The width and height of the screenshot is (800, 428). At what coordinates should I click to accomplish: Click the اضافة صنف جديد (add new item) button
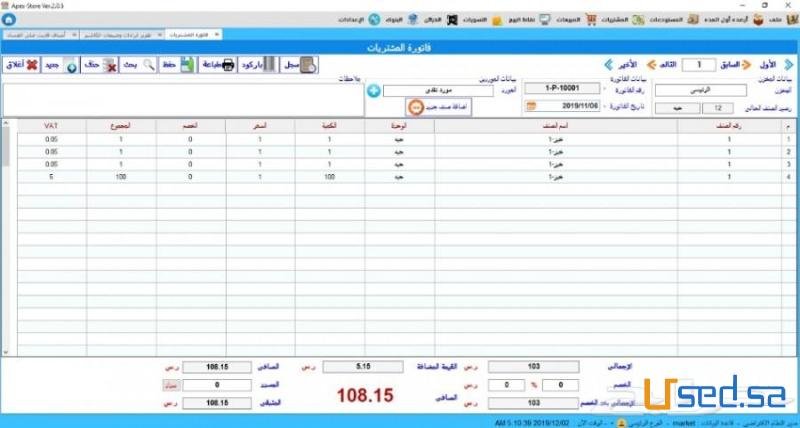click(439, 108)
